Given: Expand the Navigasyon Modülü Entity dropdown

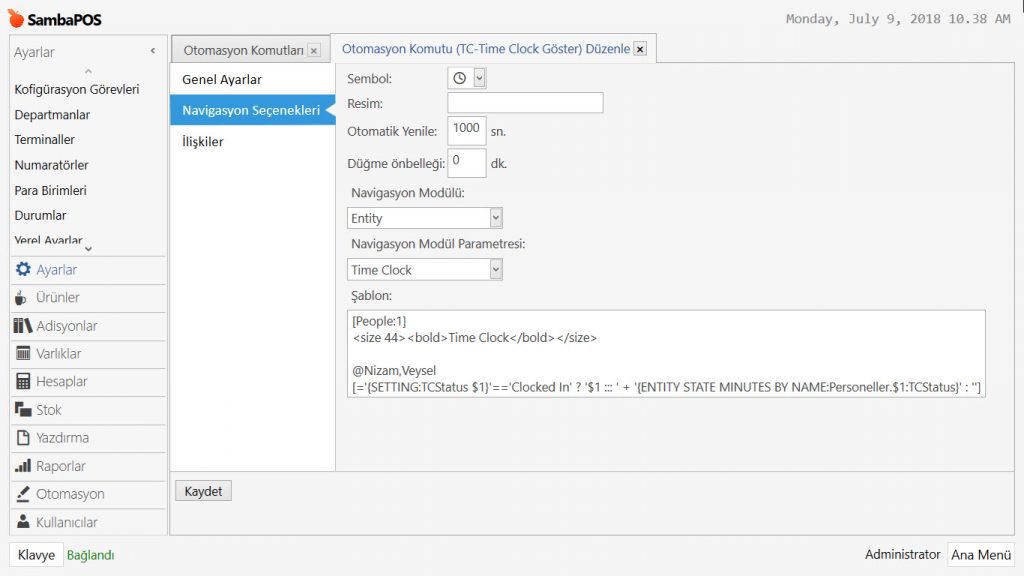Looking at the screenshot, I should tap(496, 218).
